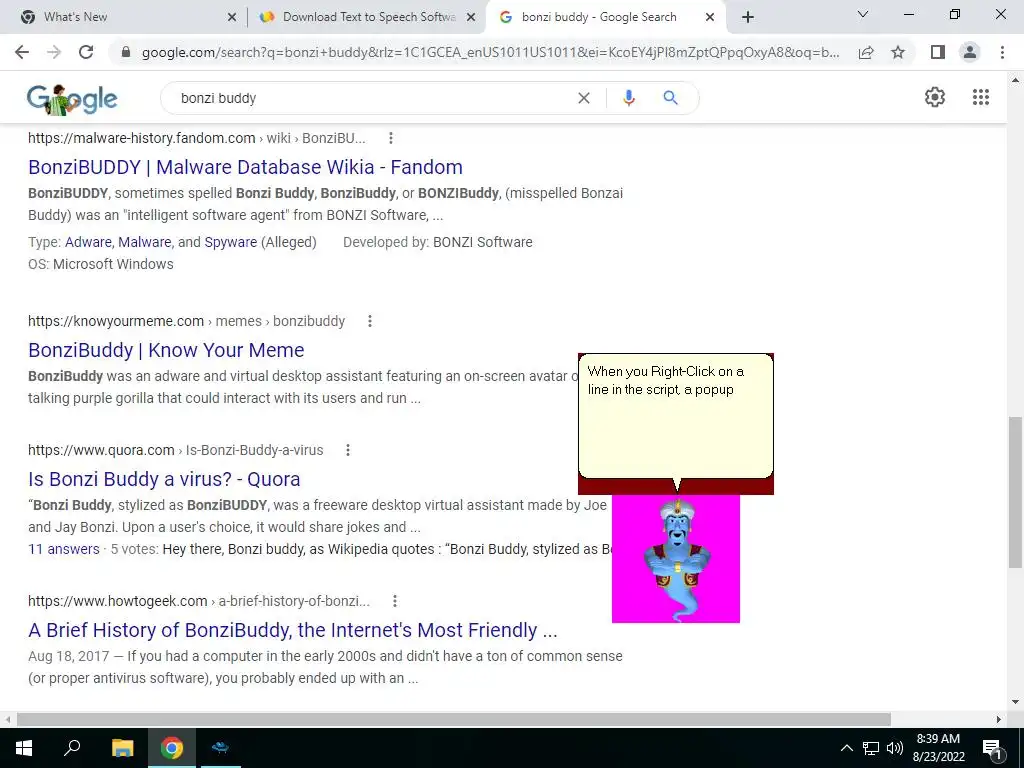Open the Chrome side panel
This screenshot has height=768, width=1024.
938,52
